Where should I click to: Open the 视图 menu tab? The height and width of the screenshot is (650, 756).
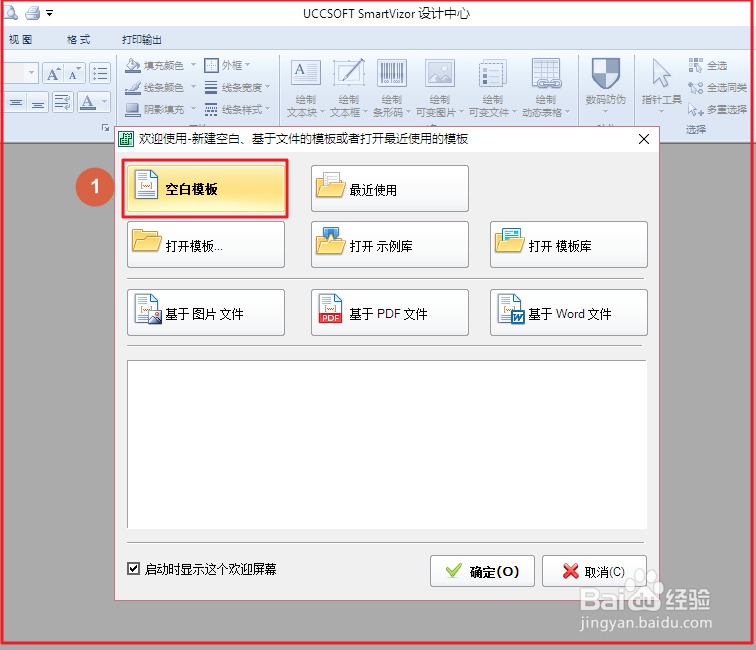[20, 40]
